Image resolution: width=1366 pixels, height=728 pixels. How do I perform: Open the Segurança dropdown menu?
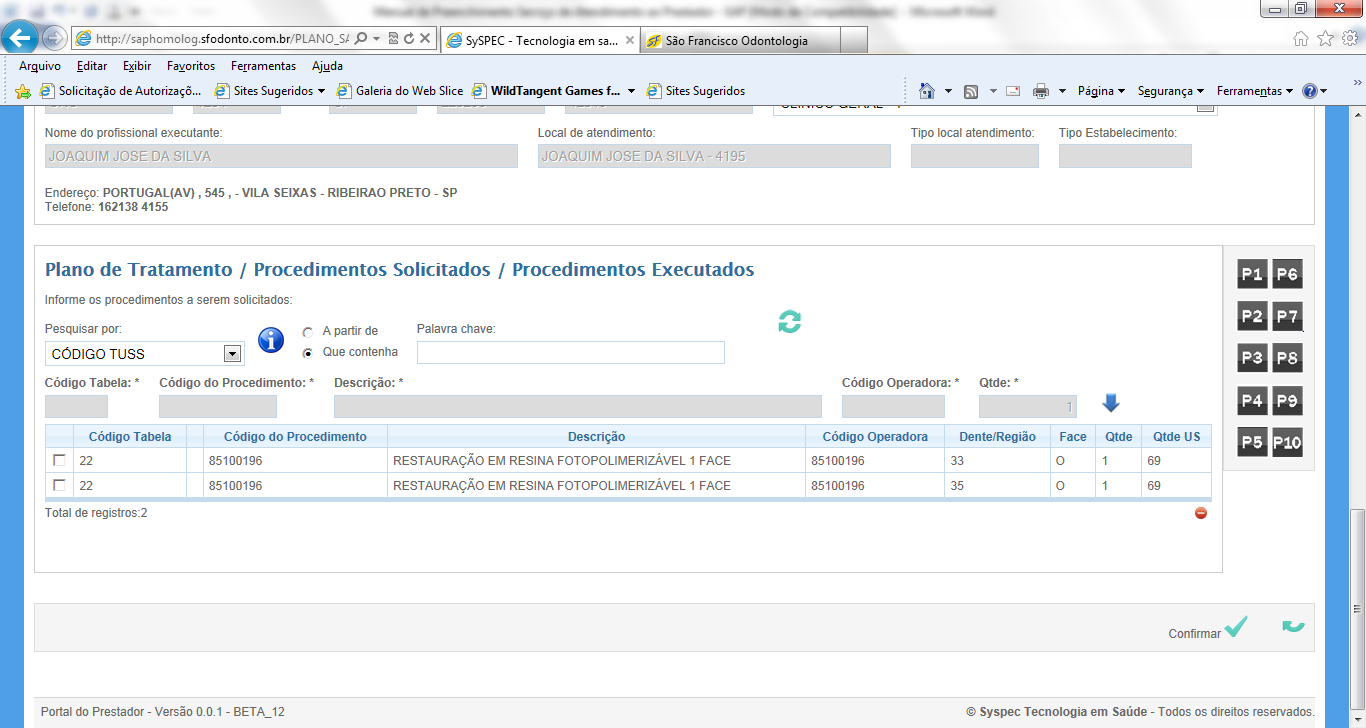point(1171,91)
